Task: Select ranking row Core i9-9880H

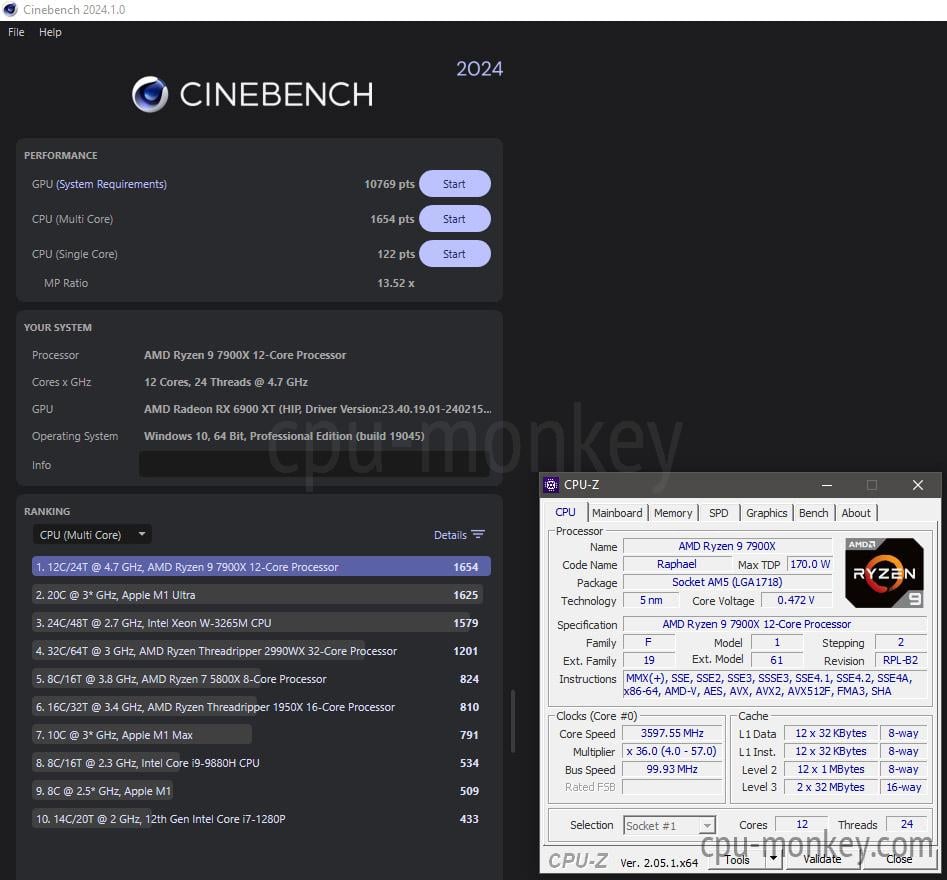Action: 261,763
